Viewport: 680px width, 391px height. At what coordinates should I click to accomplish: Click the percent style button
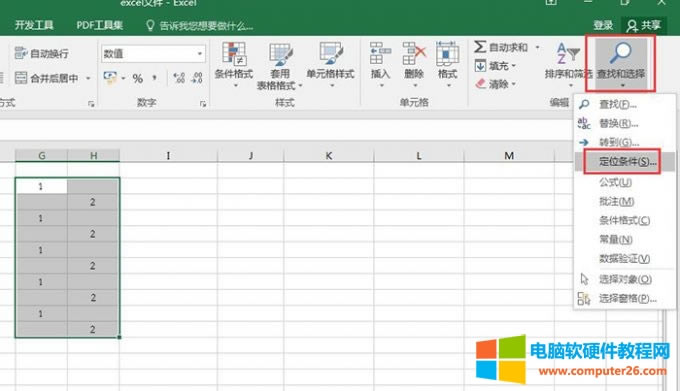[137, 79]
